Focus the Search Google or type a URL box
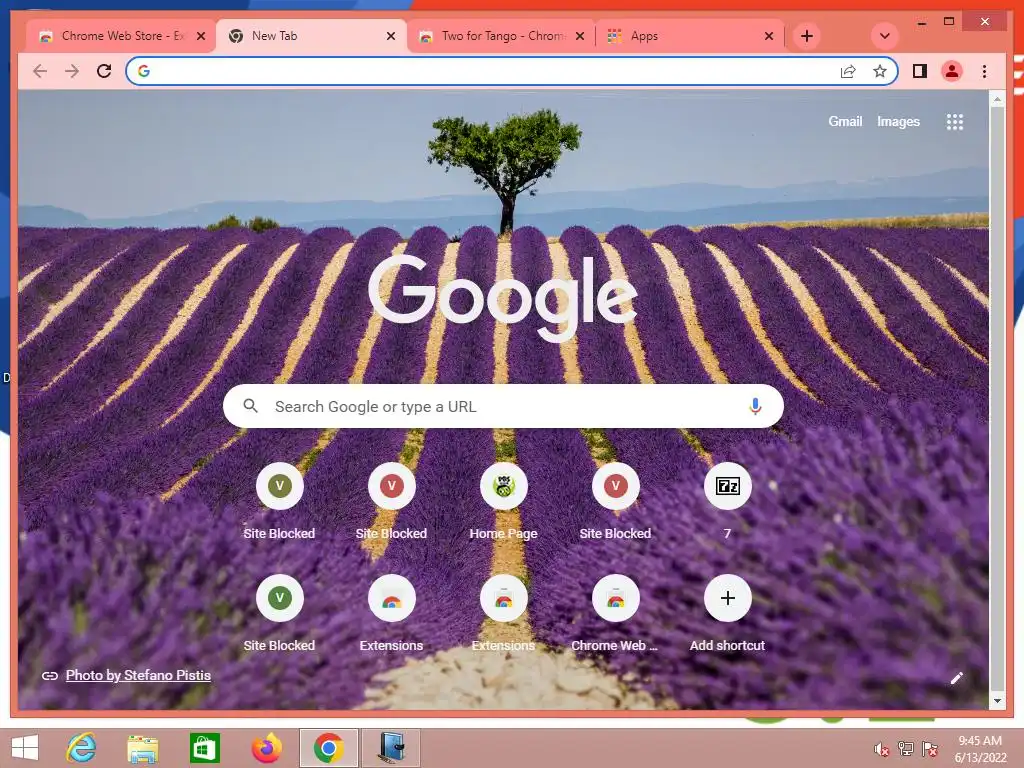The width and height of the screenshot is (1024, 768). (503, 406)
